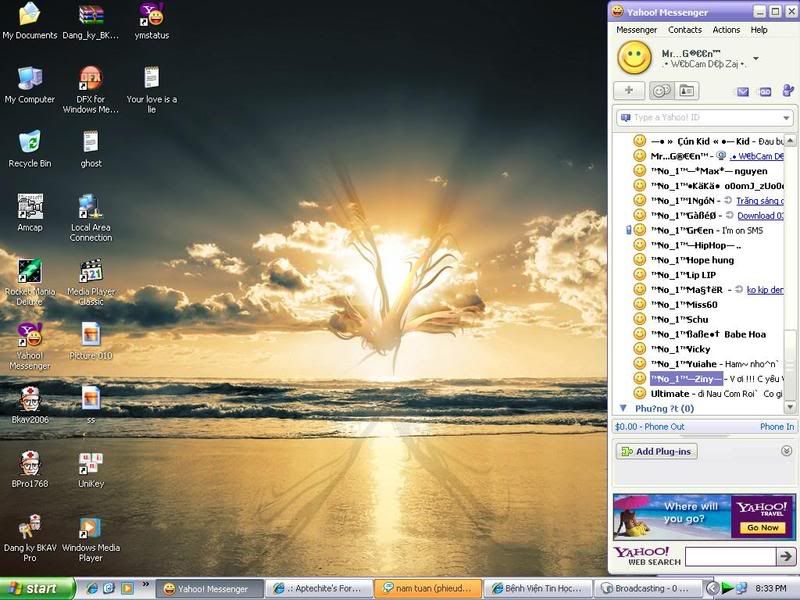The height and width of the screenshot is (600, 800).
Task: Click the Yahoo! Messenger taskbar button
Action: (210, 588)
